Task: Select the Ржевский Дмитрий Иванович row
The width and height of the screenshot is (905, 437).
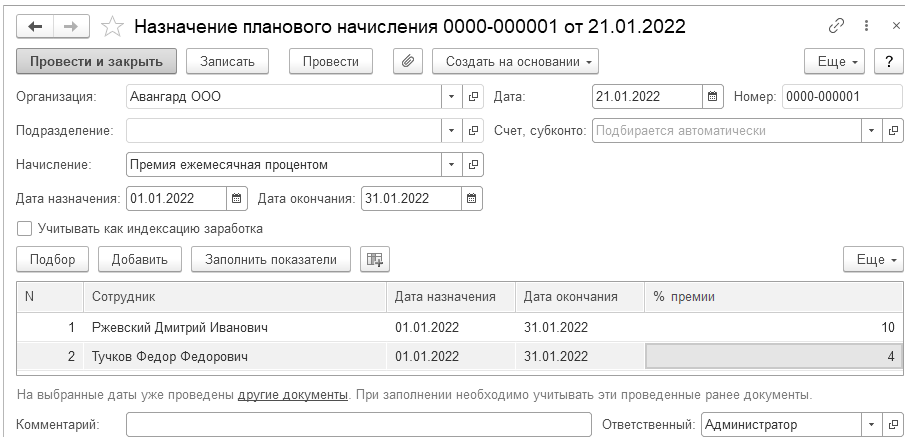Action: click(180, 327)
